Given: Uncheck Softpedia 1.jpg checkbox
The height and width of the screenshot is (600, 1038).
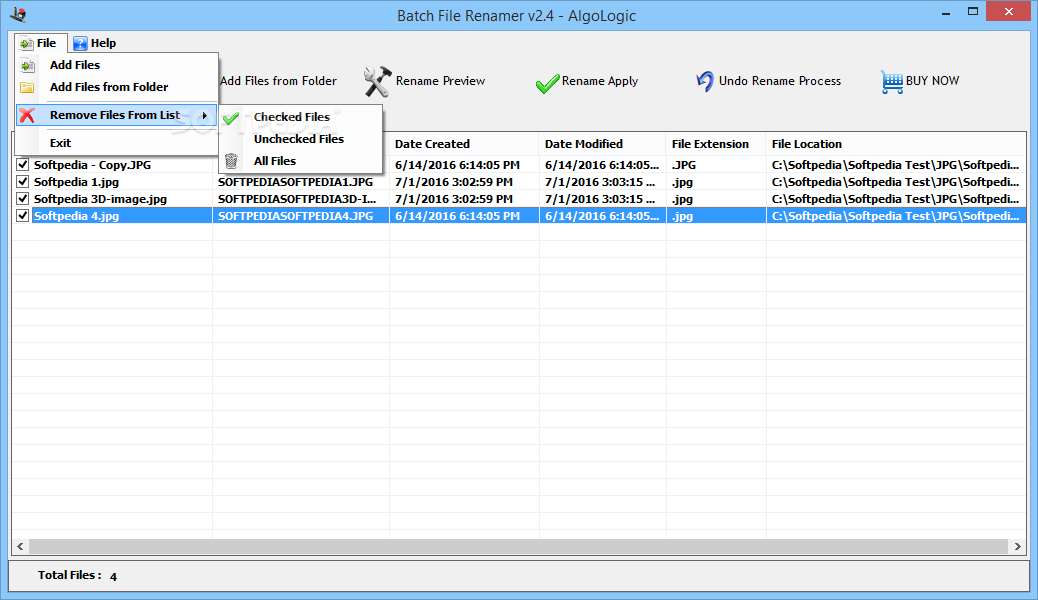Looking at the screenshot, I should (23, 181).
